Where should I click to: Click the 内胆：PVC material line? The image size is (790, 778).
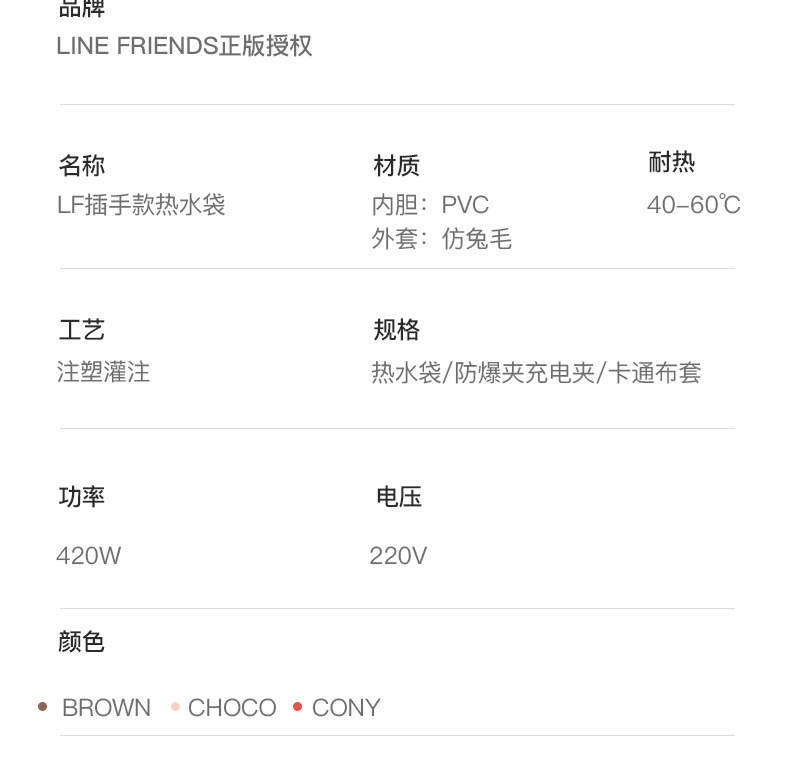[x=430, y=205]
